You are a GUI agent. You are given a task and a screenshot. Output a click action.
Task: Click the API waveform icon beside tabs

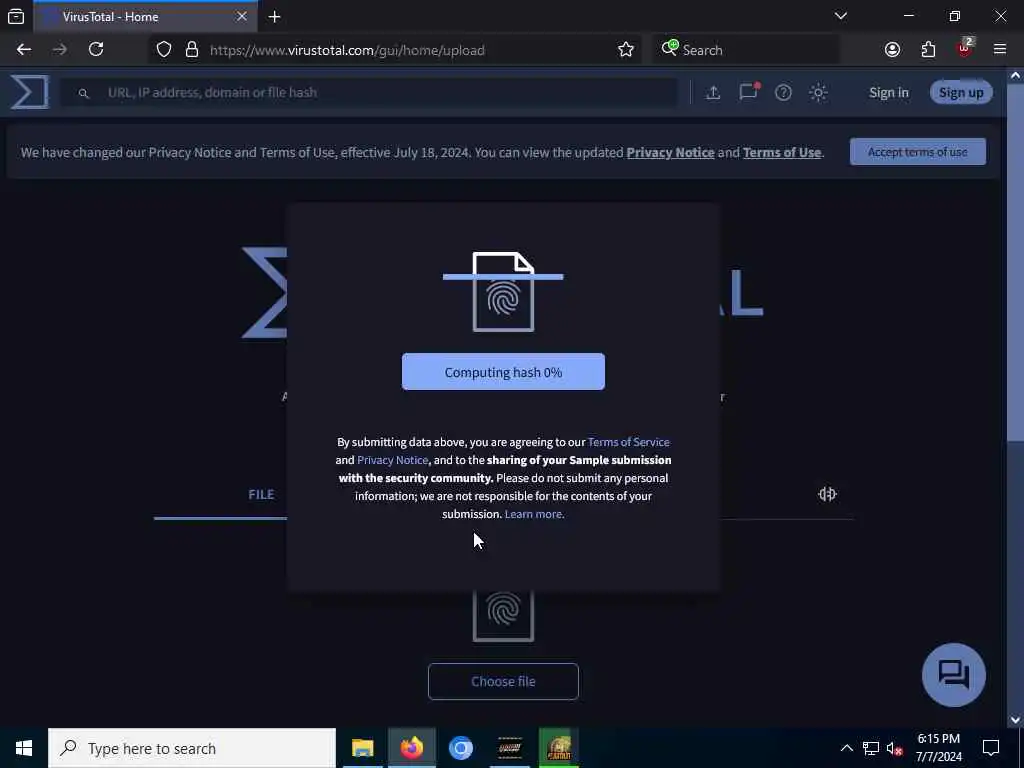(827, 494)
